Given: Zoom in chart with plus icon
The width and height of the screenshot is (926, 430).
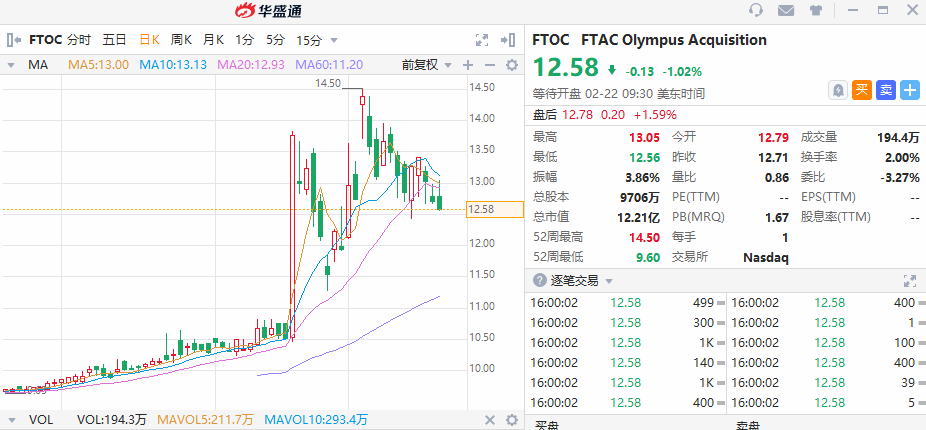Looking at the screenshot, I should tap(468, 65).
